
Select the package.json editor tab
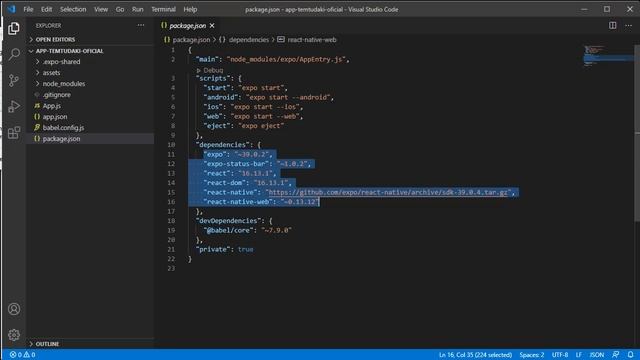click(x=187, y=26)
